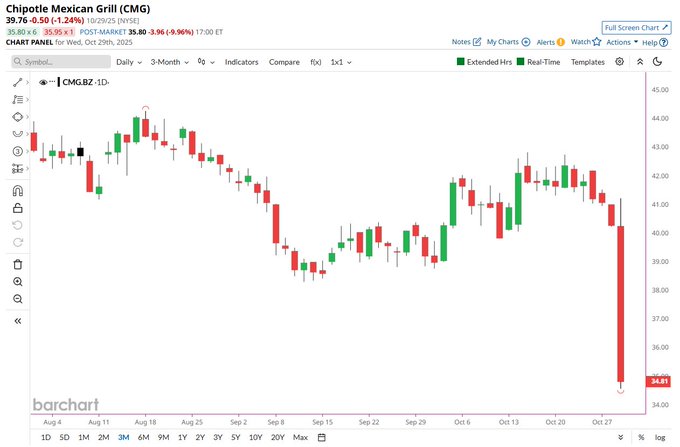Select the 1D range tab
This screenshot has width=680, height=447.
click(46, 437)
